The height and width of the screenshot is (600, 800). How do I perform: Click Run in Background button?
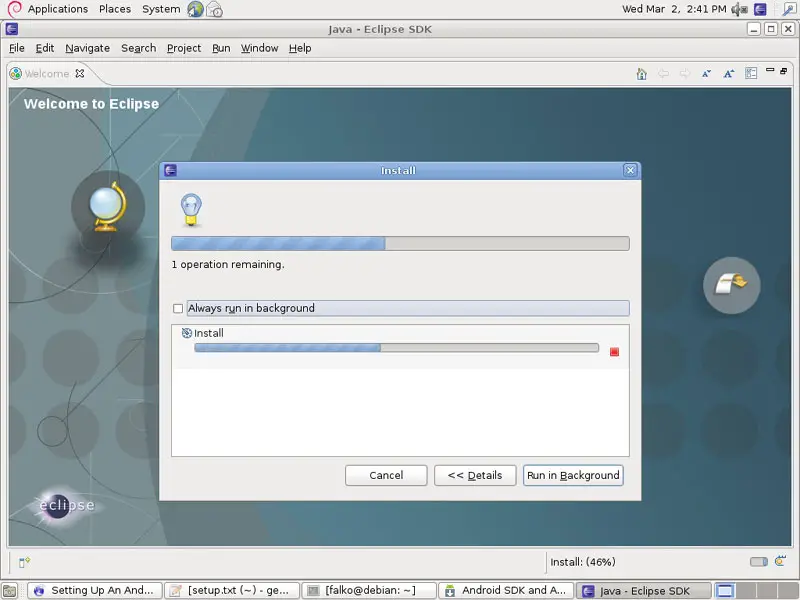573,476
